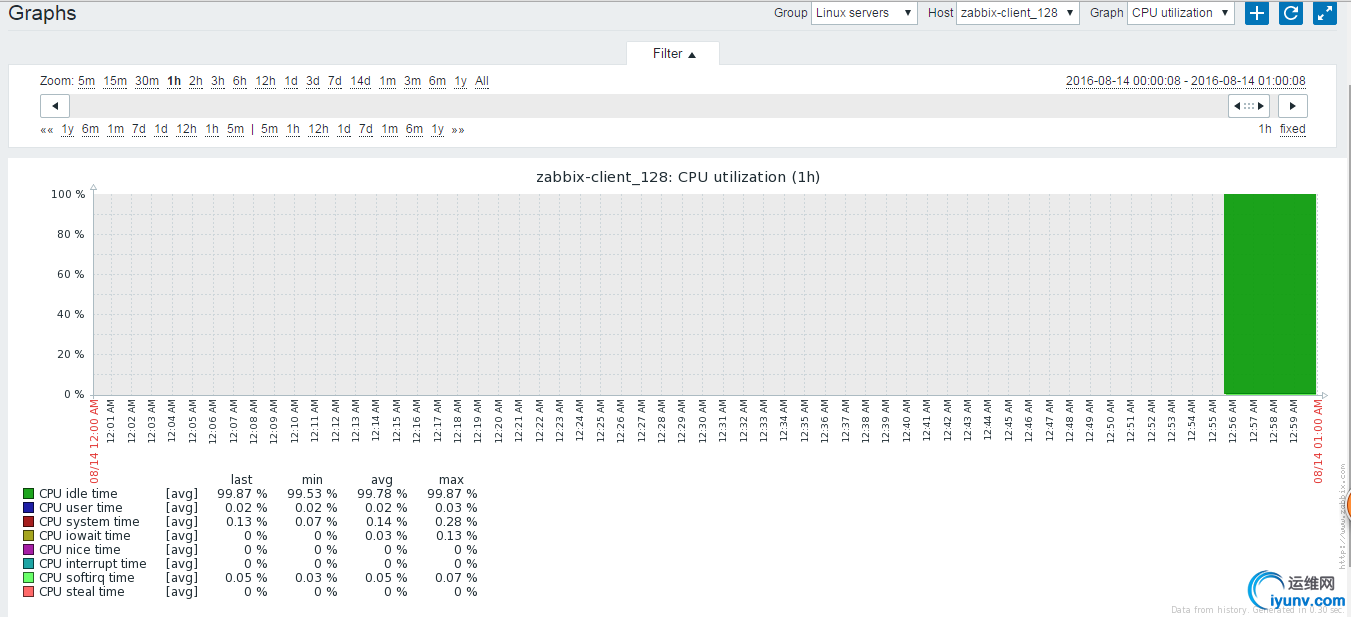Click CPU interrupt time teal legend swatch

click(x=29, y=564)
